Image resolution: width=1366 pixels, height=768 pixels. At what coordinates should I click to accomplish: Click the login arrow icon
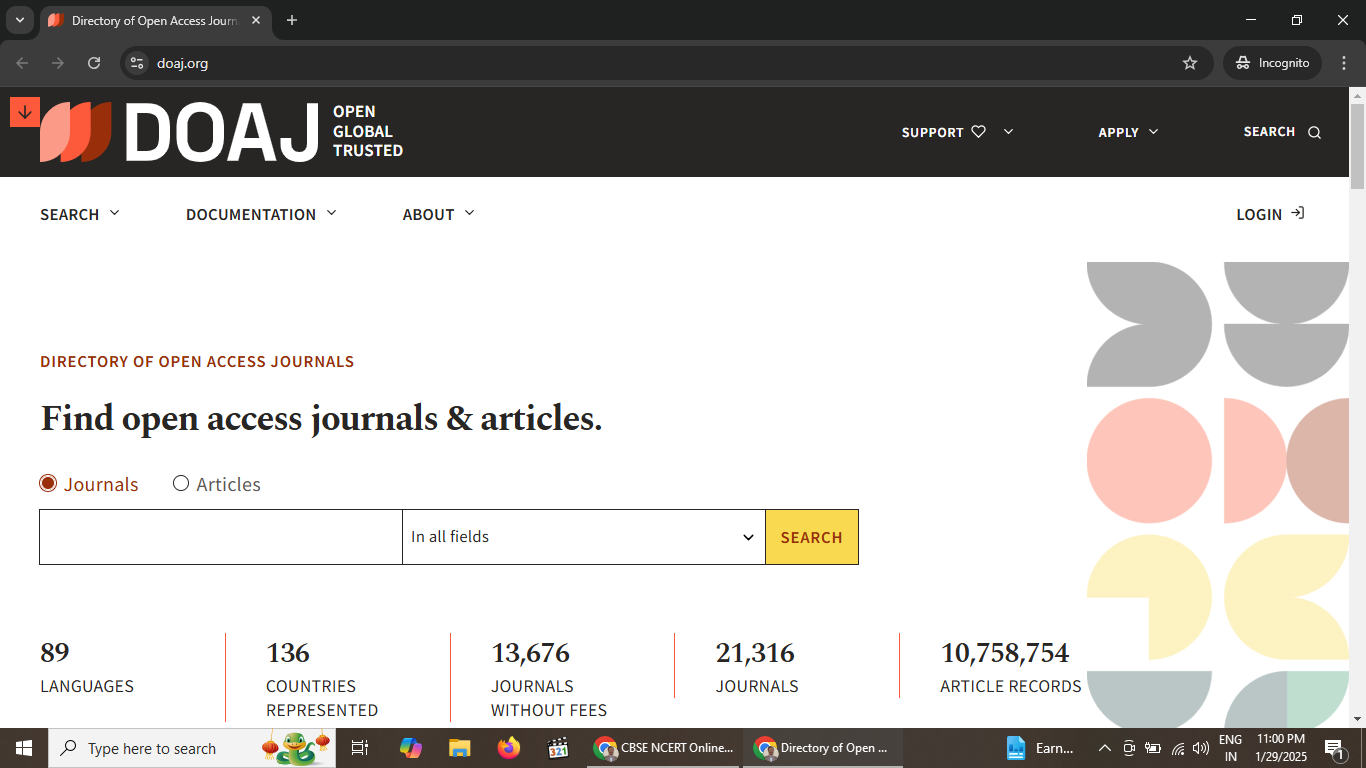point(1298,213)
